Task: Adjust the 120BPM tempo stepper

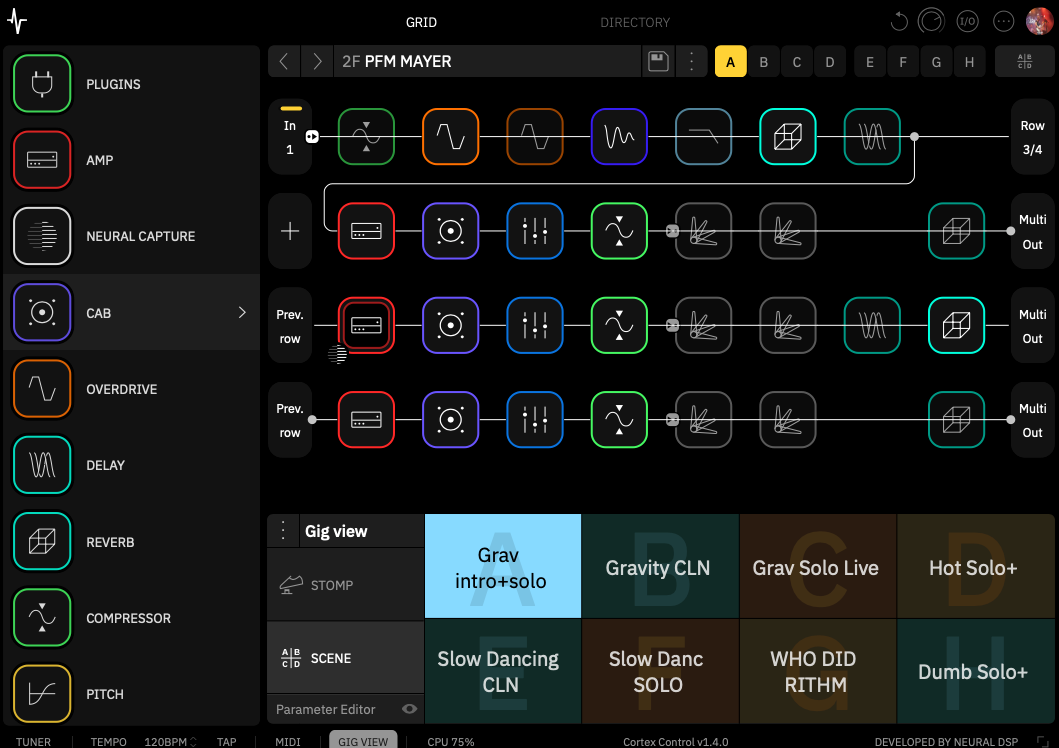Action: pos(192,742)
